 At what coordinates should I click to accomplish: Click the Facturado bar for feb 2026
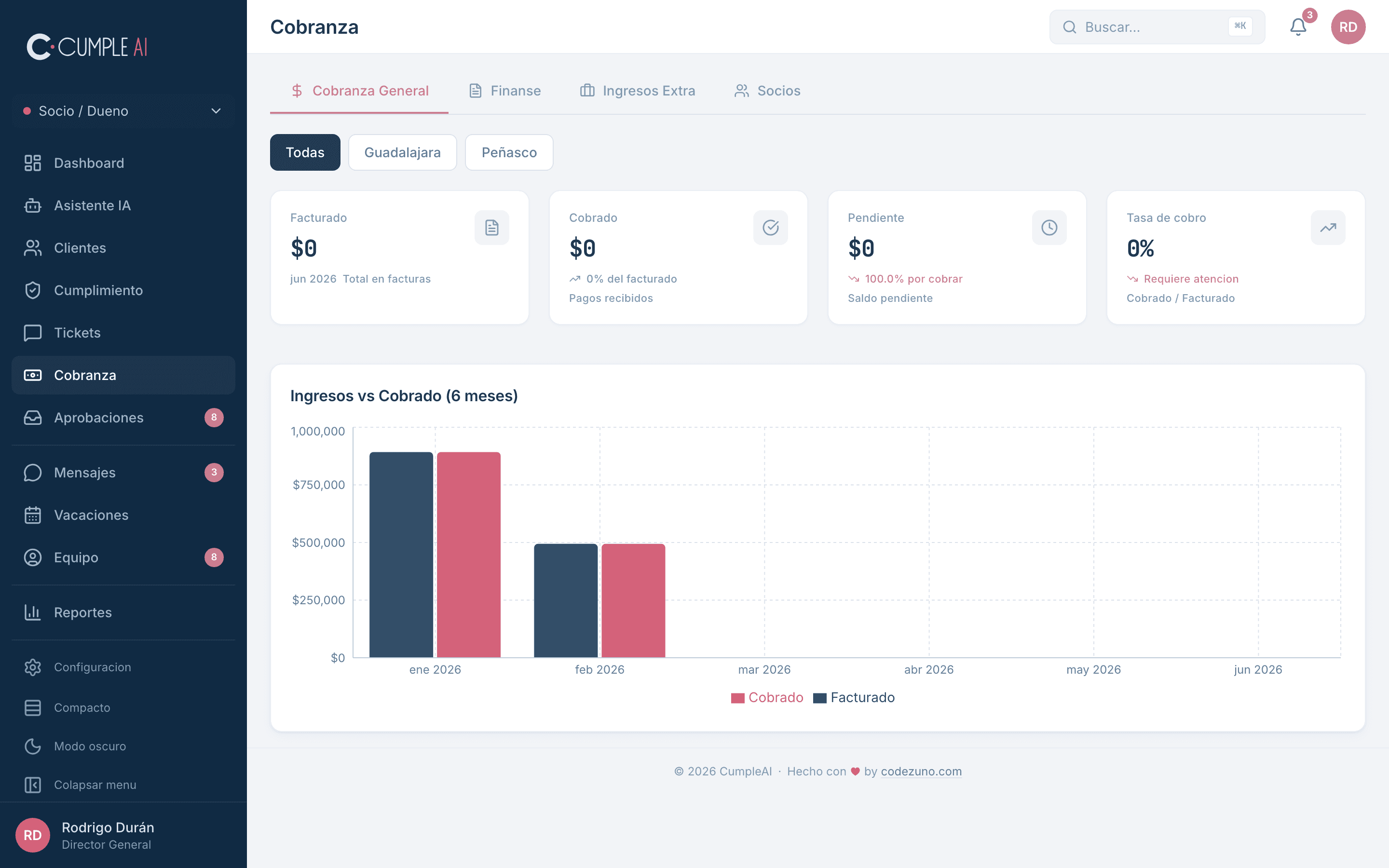pyautogui.click(x=566, y=600)
